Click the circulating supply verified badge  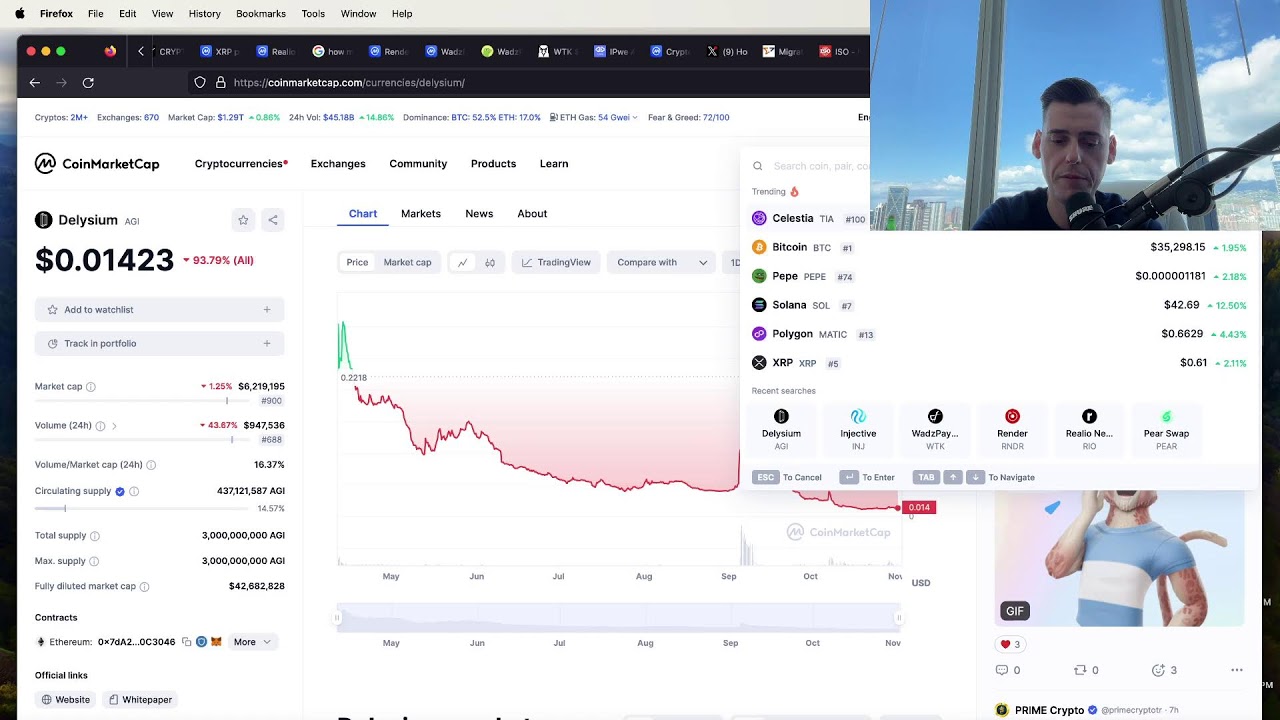(x=120, y=492)
